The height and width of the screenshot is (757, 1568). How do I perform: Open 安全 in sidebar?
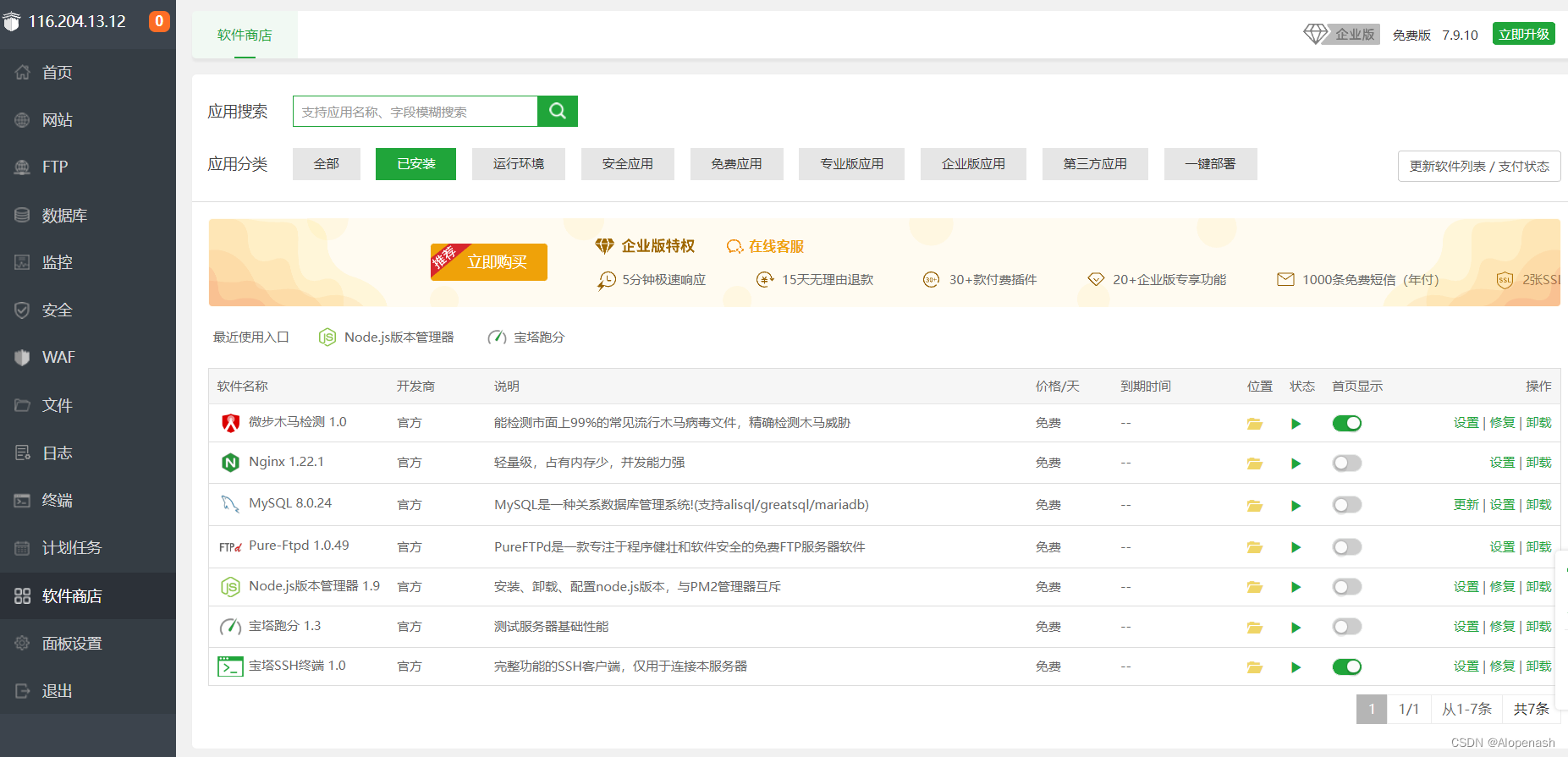(x=88, y=310)
